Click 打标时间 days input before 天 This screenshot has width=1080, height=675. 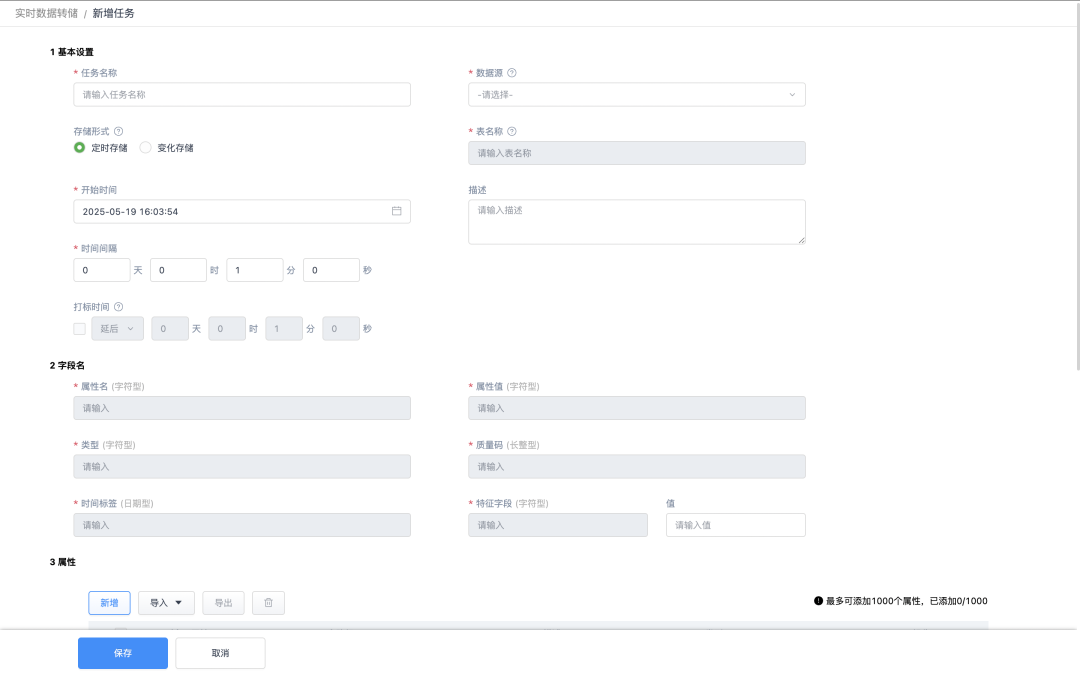[x=170, y=329]
